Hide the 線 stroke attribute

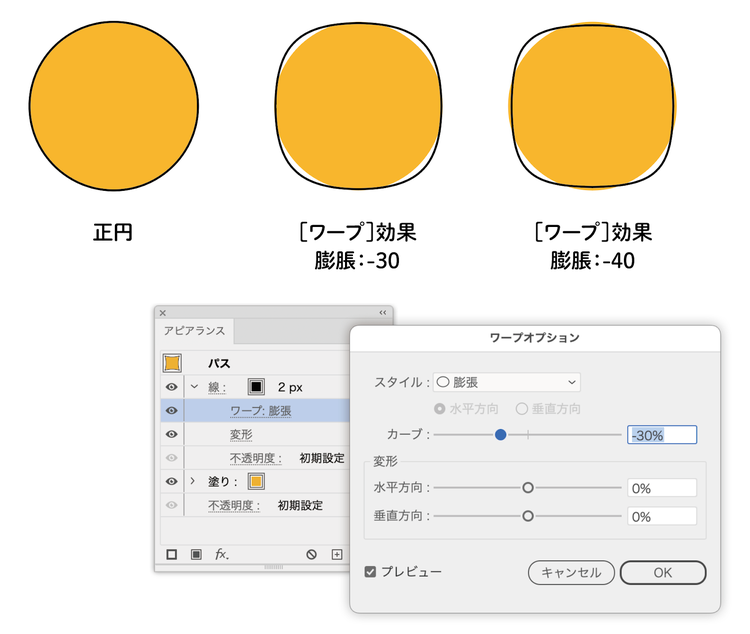click(171, 387)
